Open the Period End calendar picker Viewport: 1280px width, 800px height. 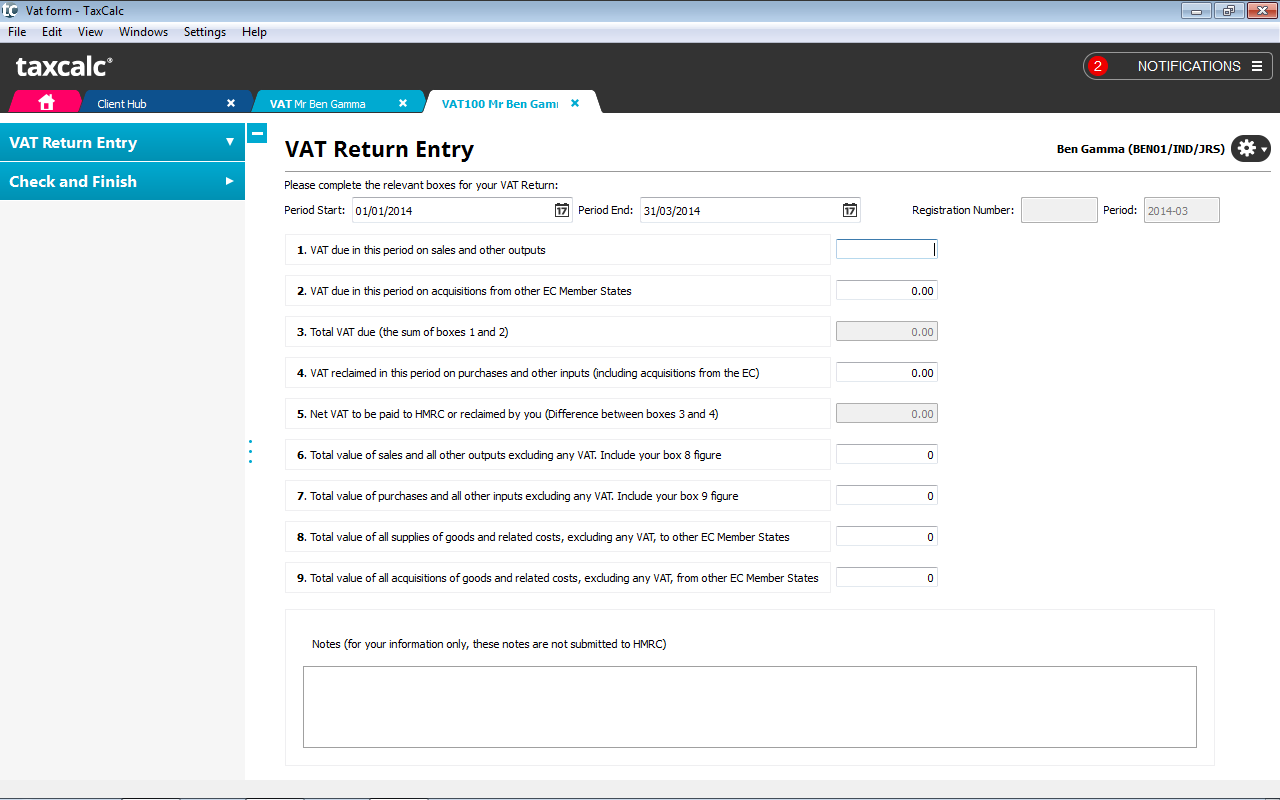click(850, 210)
